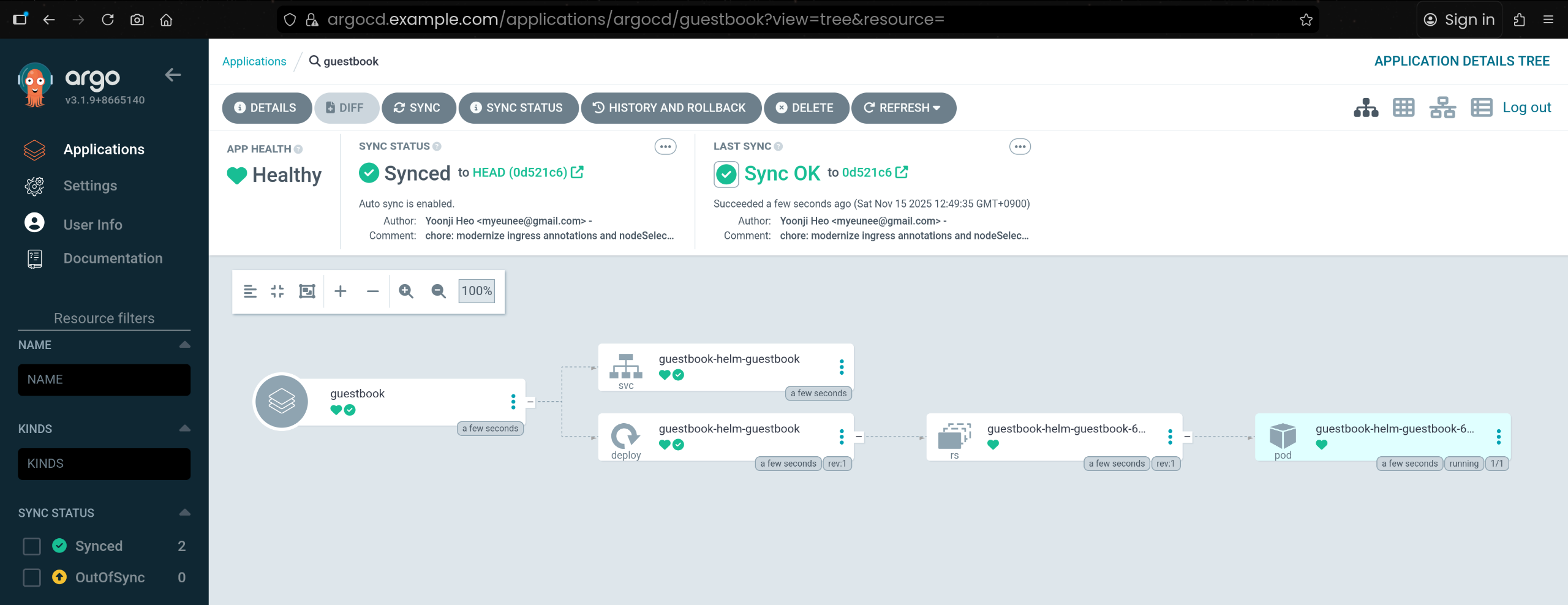
Task: Switch to application tree view icon
Action: click(x=1366, y=108)
